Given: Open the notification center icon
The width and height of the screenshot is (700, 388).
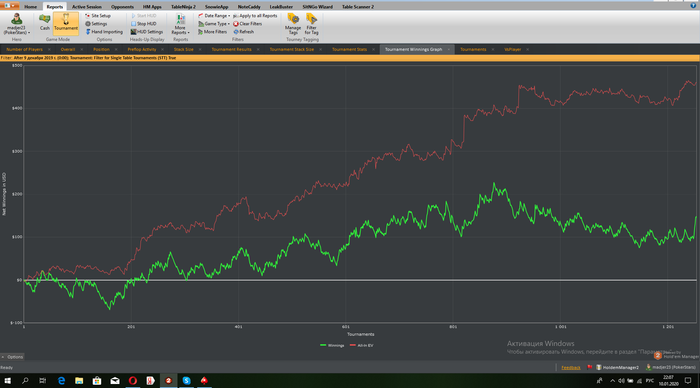Looking at the screenshot, I should tap(688, 380).
